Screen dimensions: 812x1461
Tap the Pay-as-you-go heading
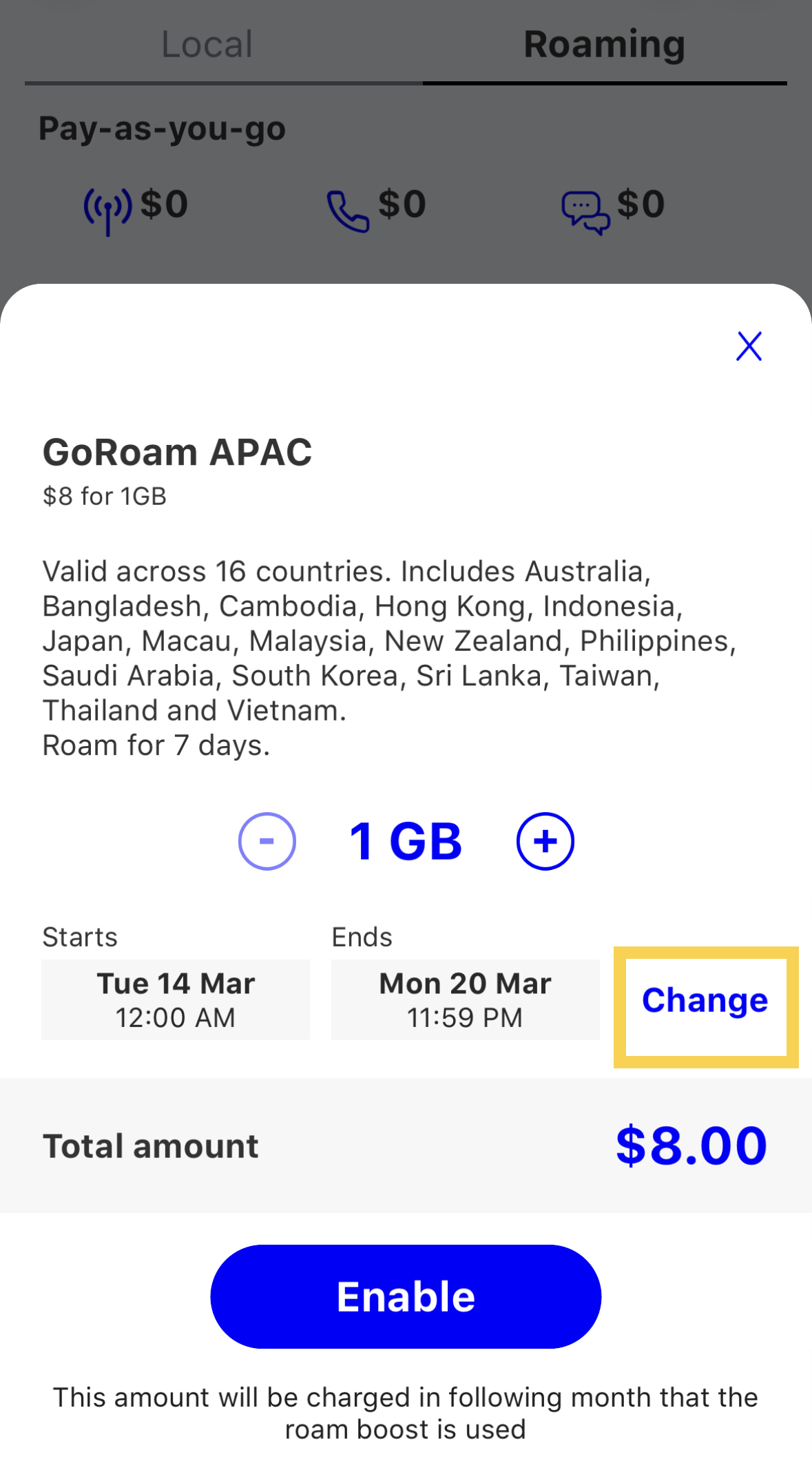click(162, 128)
